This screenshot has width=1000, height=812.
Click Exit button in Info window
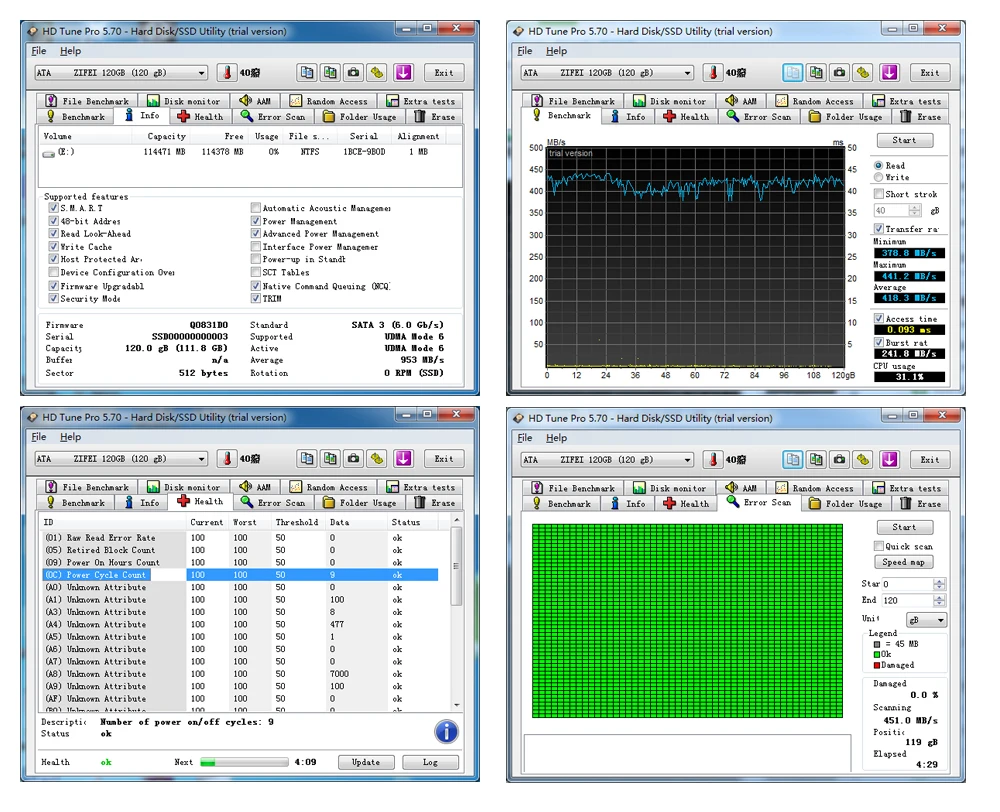click(x=444, y=73)
